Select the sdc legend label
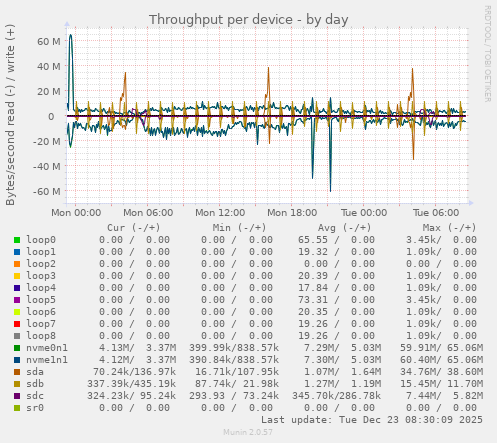The image size is (497, 443). tap(35, 396)
